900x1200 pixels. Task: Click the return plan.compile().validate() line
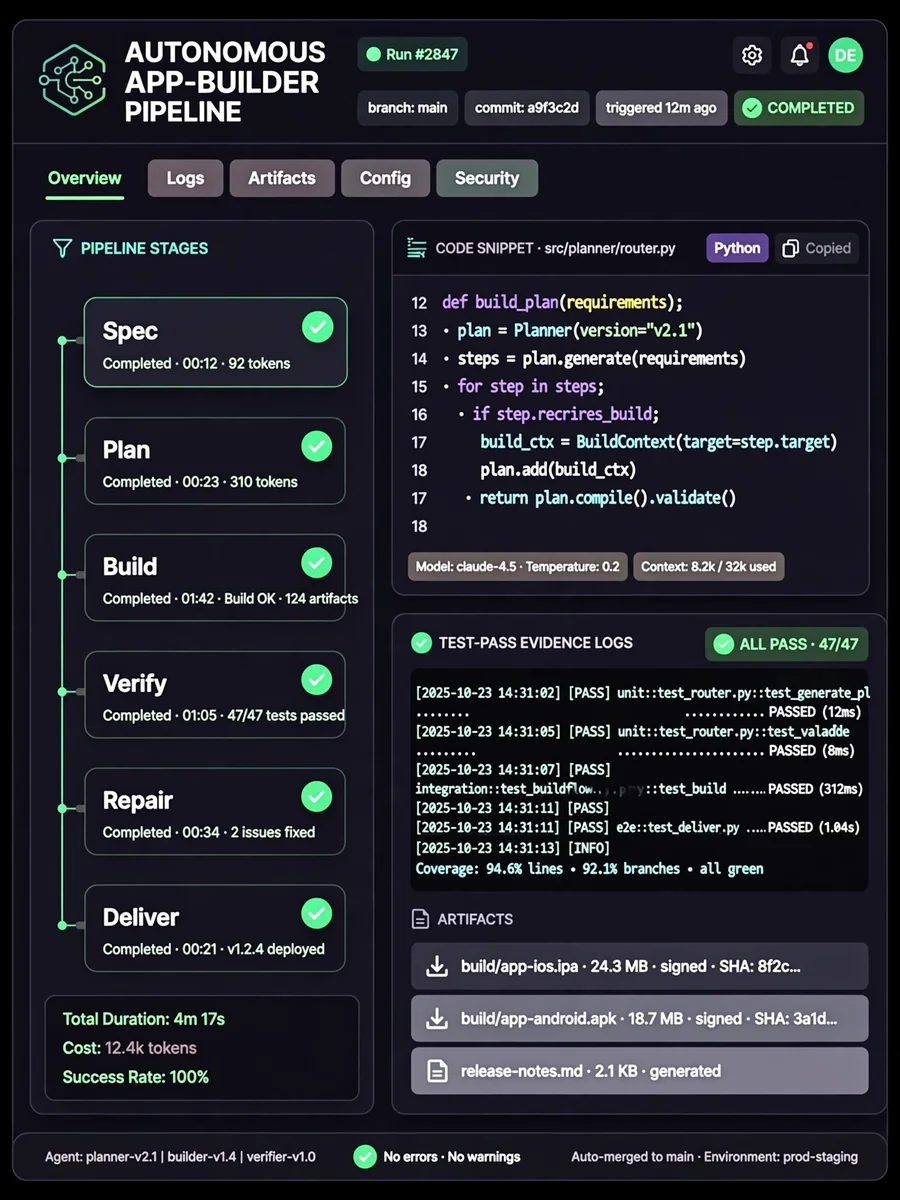[x=608, y=497]
